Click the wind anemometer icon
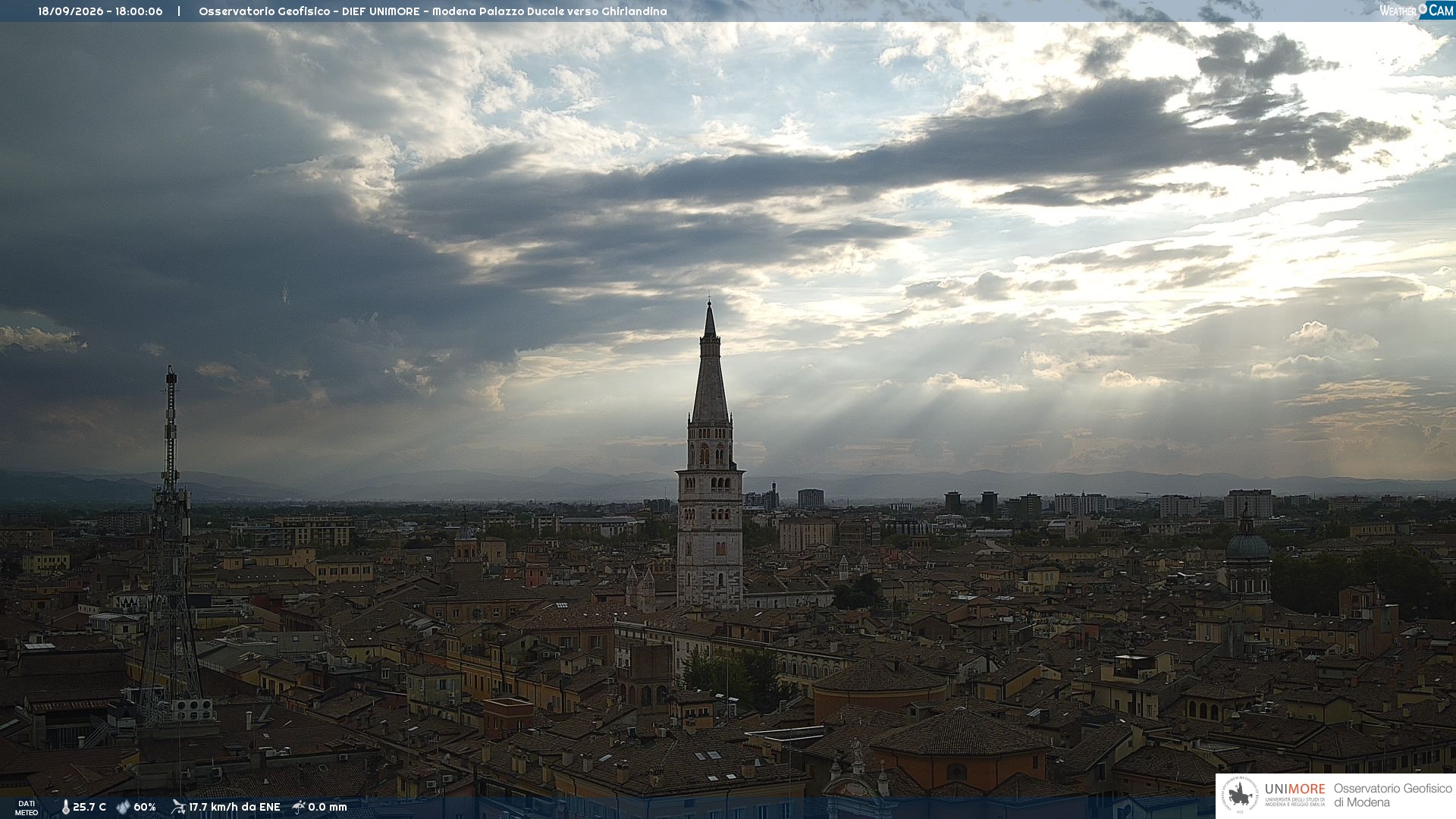The width and height of the screenshot is (1456, 819). pyautogui.click(x=178, y=807)
